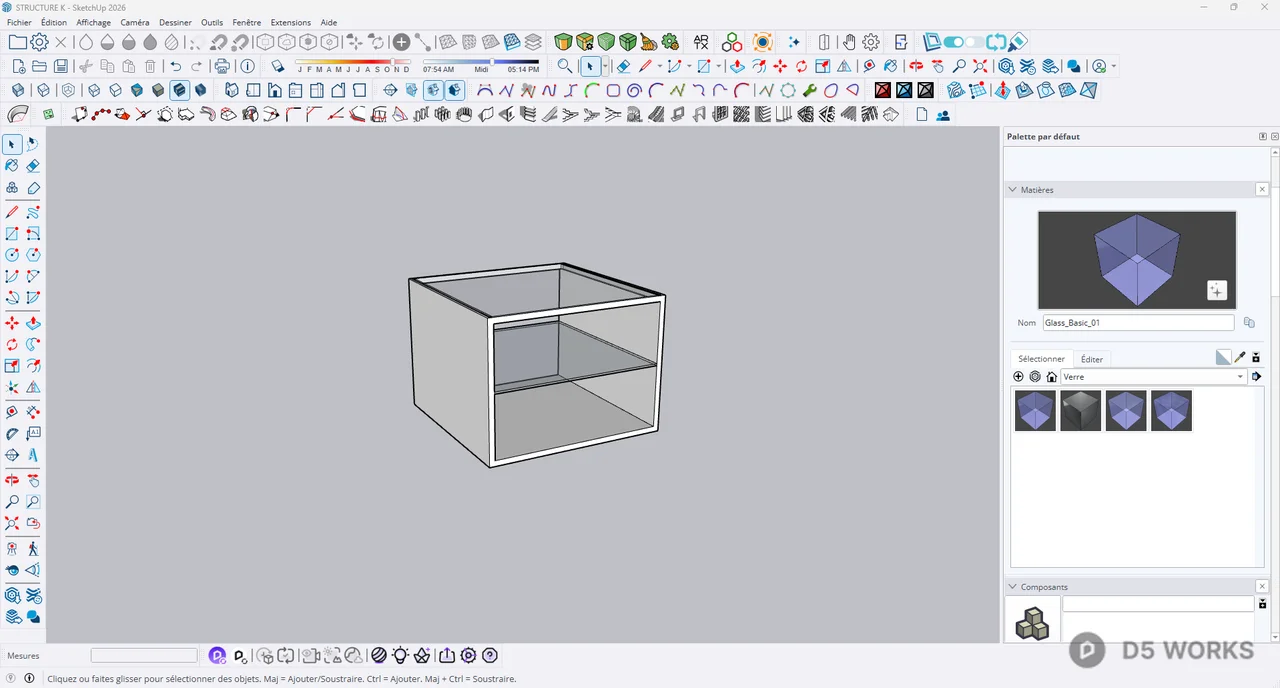
Task: Collapse the Matières panel section
Action: click(1013, 189)
